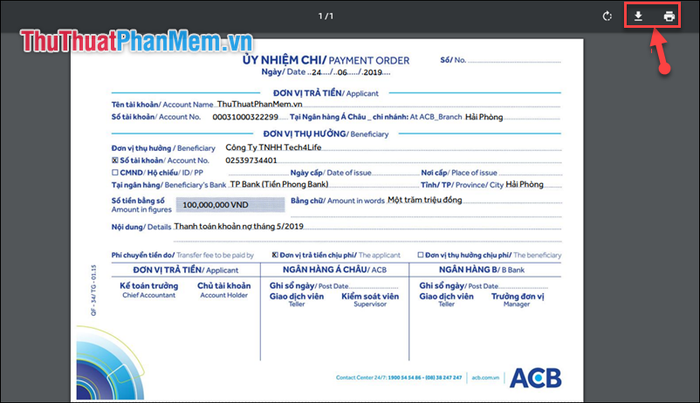Click the NGÂN HÀNG B/ B Bank heading

[482, 270]
